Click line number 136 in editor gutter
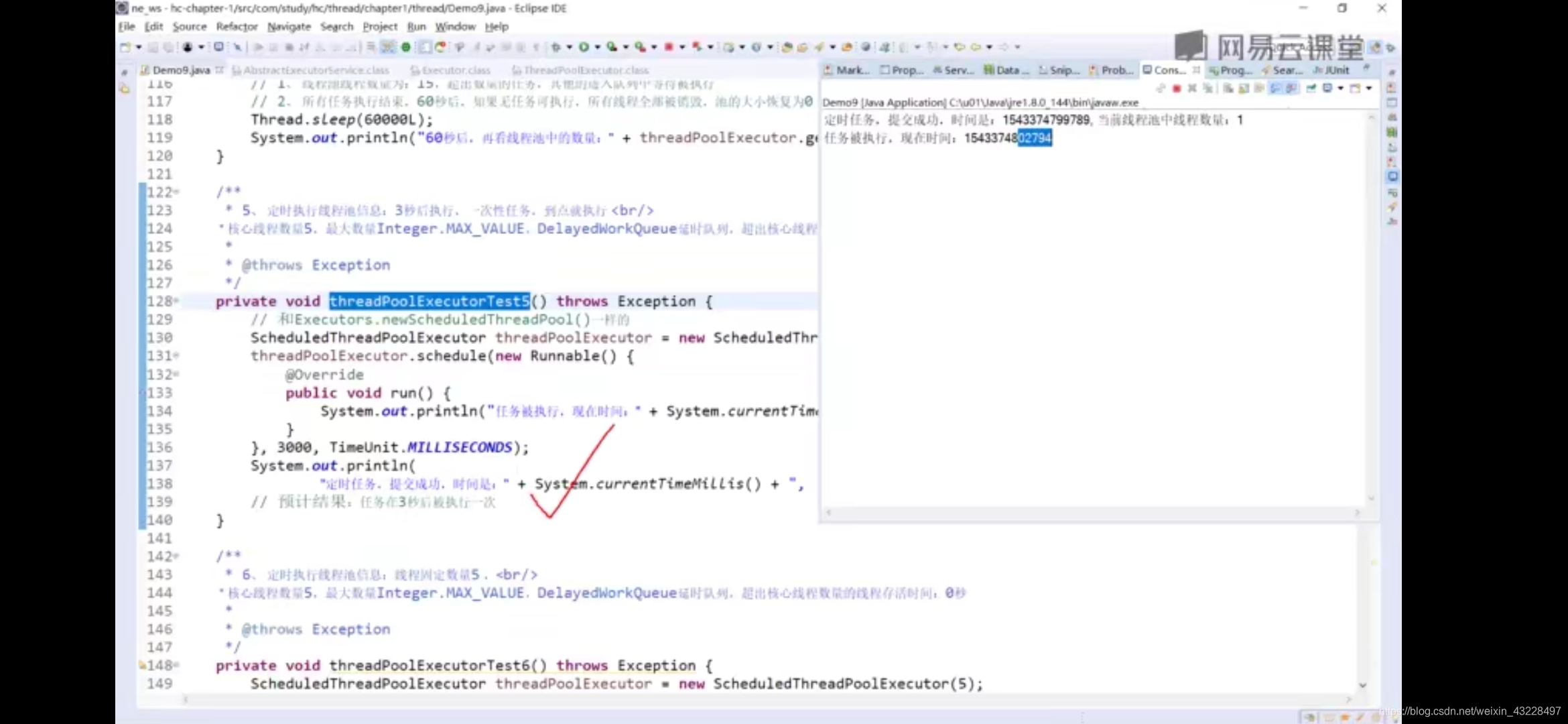Viewport: 1568px width, 724px height. (x=159, y=447)
